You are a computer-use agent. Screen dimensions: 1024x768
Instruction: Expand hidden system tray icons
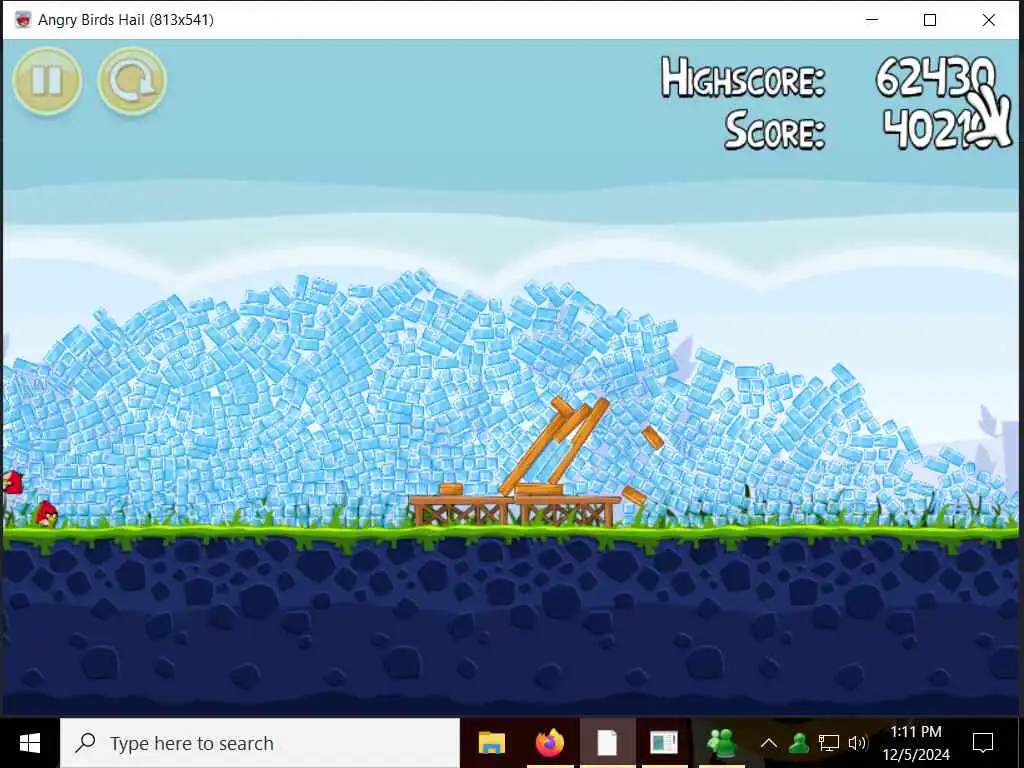tap(769, 743)
